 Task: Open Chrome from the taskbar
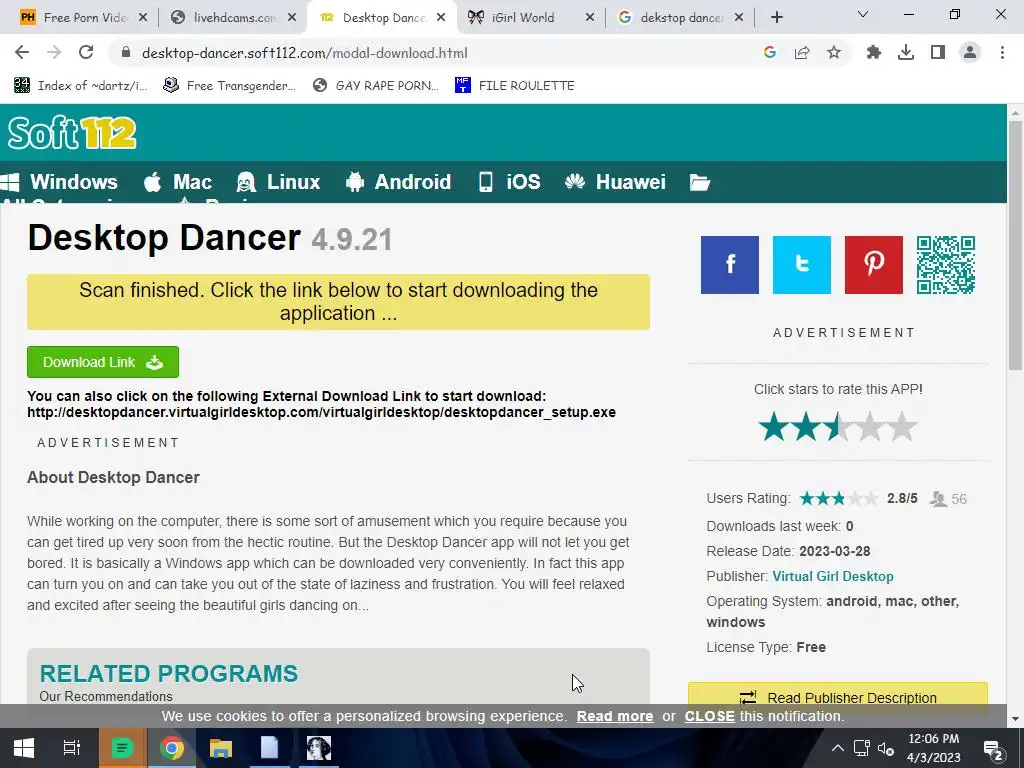click(x=171, y=748)
